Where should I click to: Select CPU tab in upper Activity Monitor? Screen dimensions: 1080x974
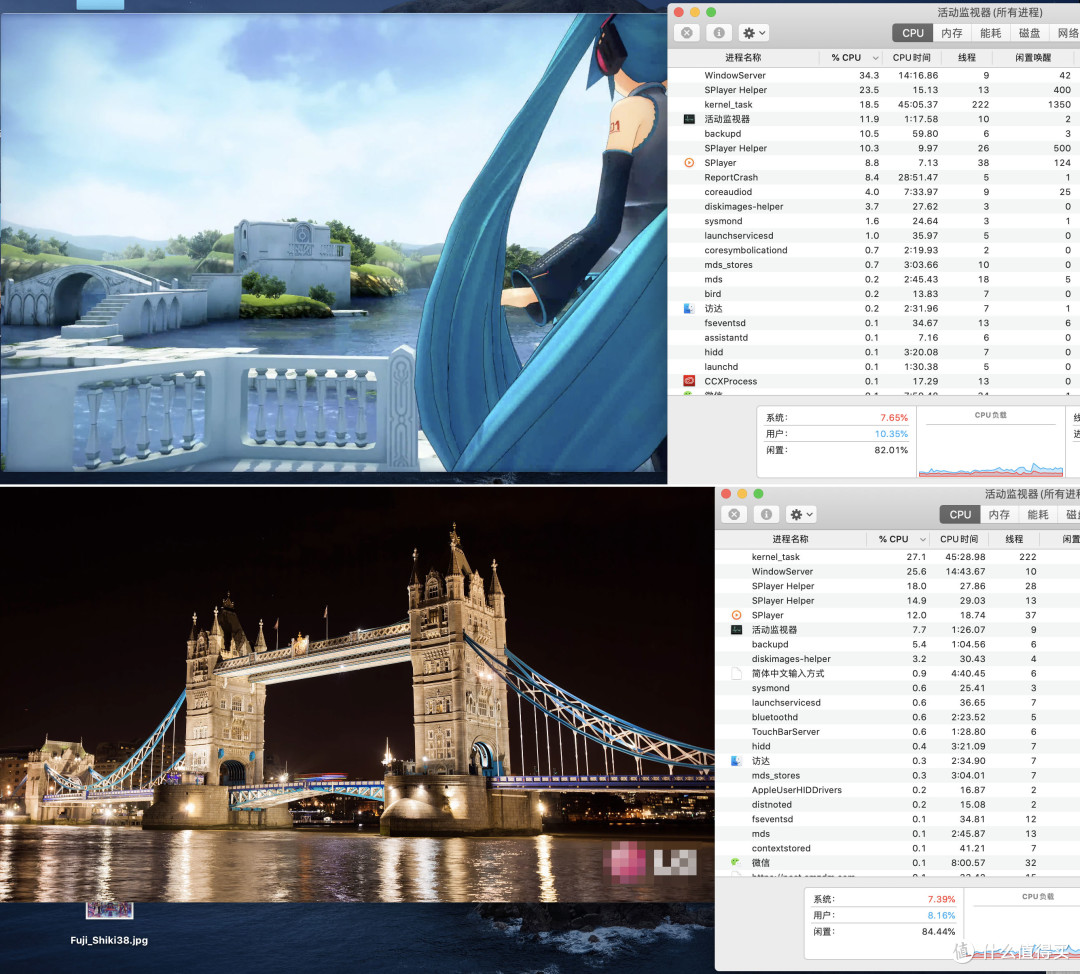913,32
